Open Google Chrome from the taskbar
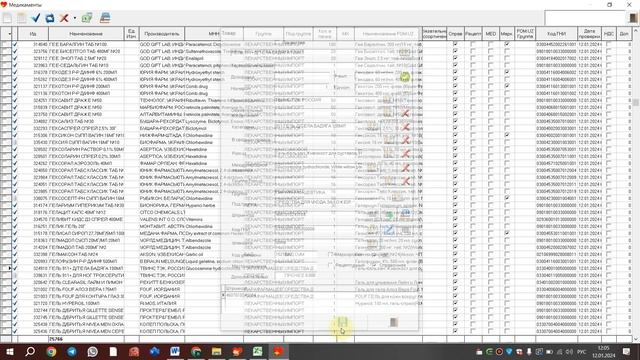Viewport: 640px width, 360px height. click(51, 351)
